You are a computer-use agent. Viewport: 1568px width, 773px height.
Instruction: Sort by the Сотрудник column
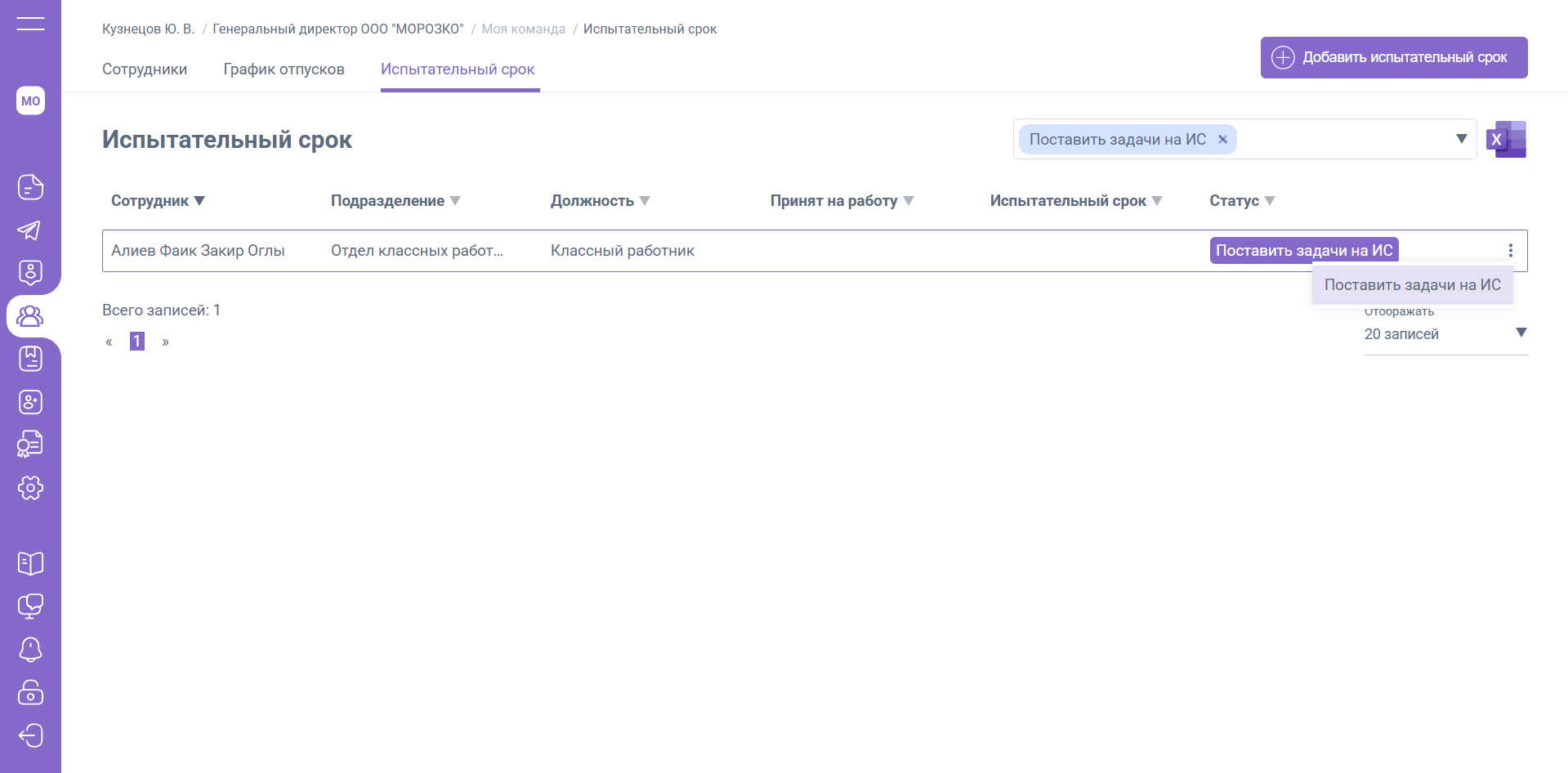click(x=158, y=201)
